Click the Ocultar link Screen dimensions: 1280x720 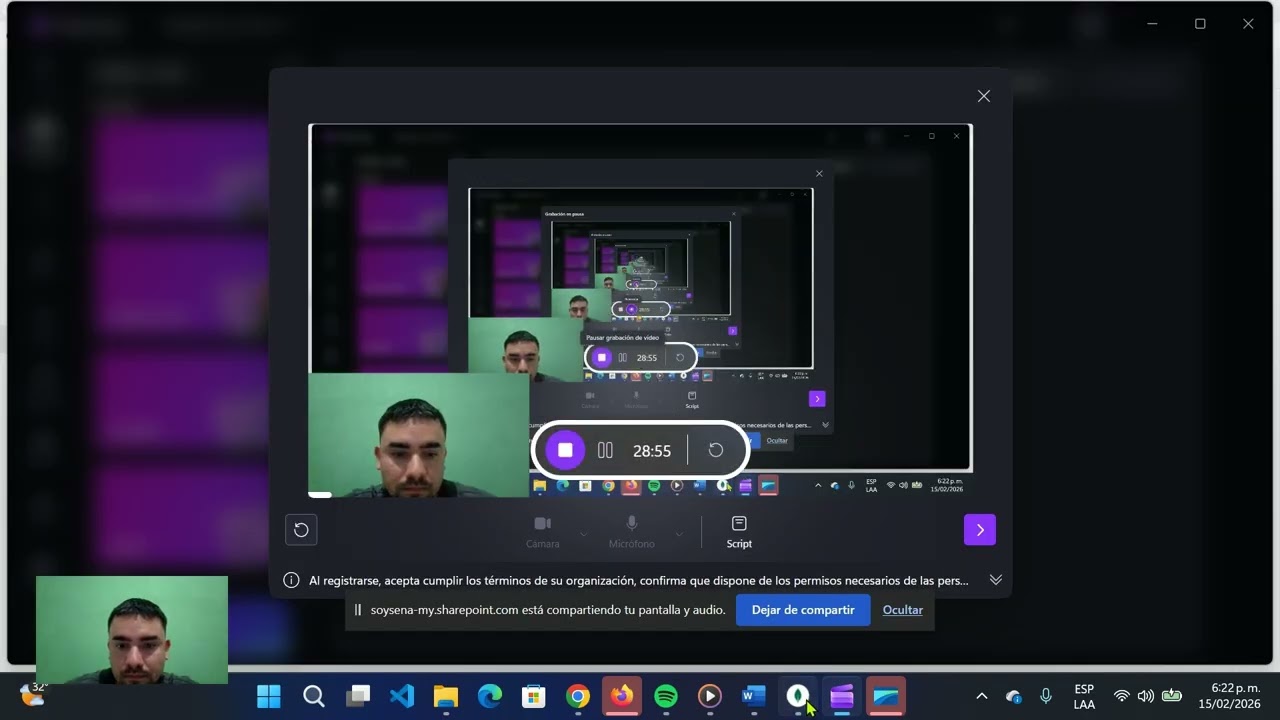click(x=902, y=610)
